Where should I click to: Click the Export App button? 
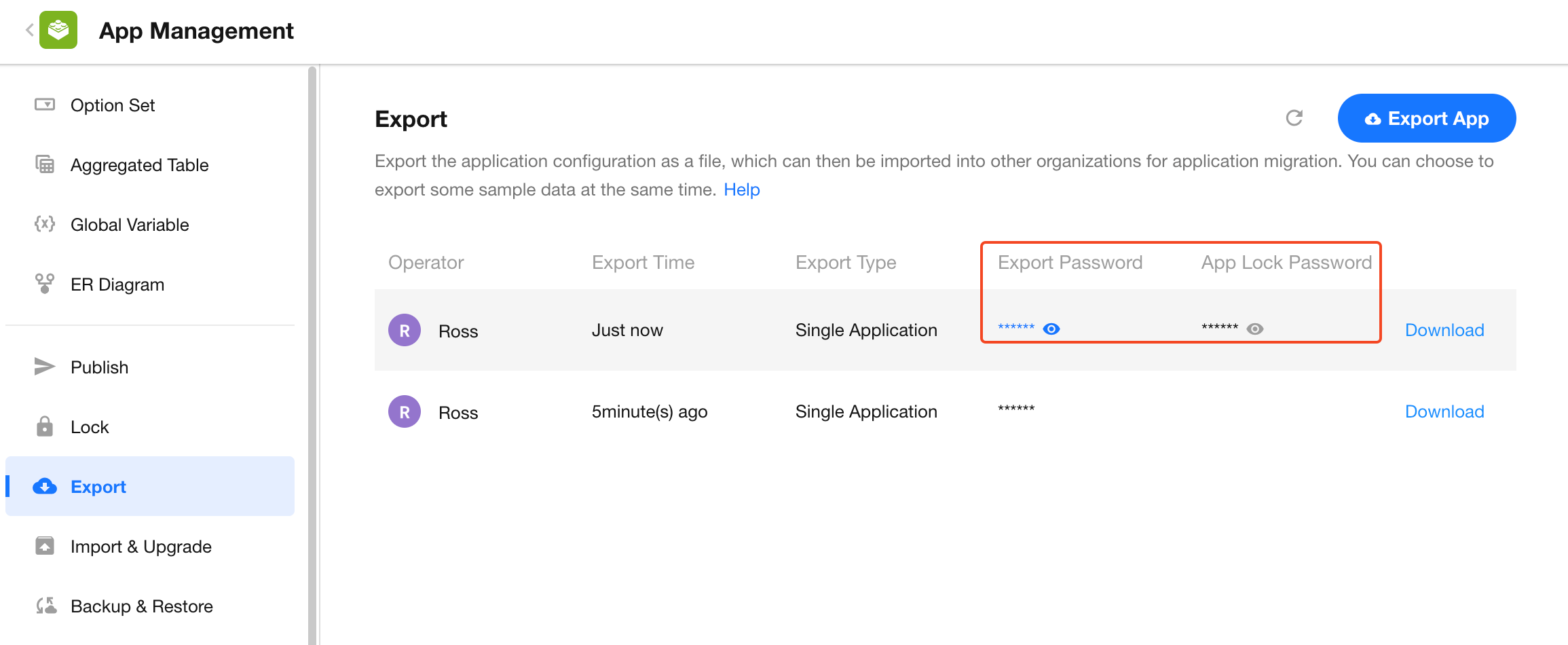click(1426, 118)
